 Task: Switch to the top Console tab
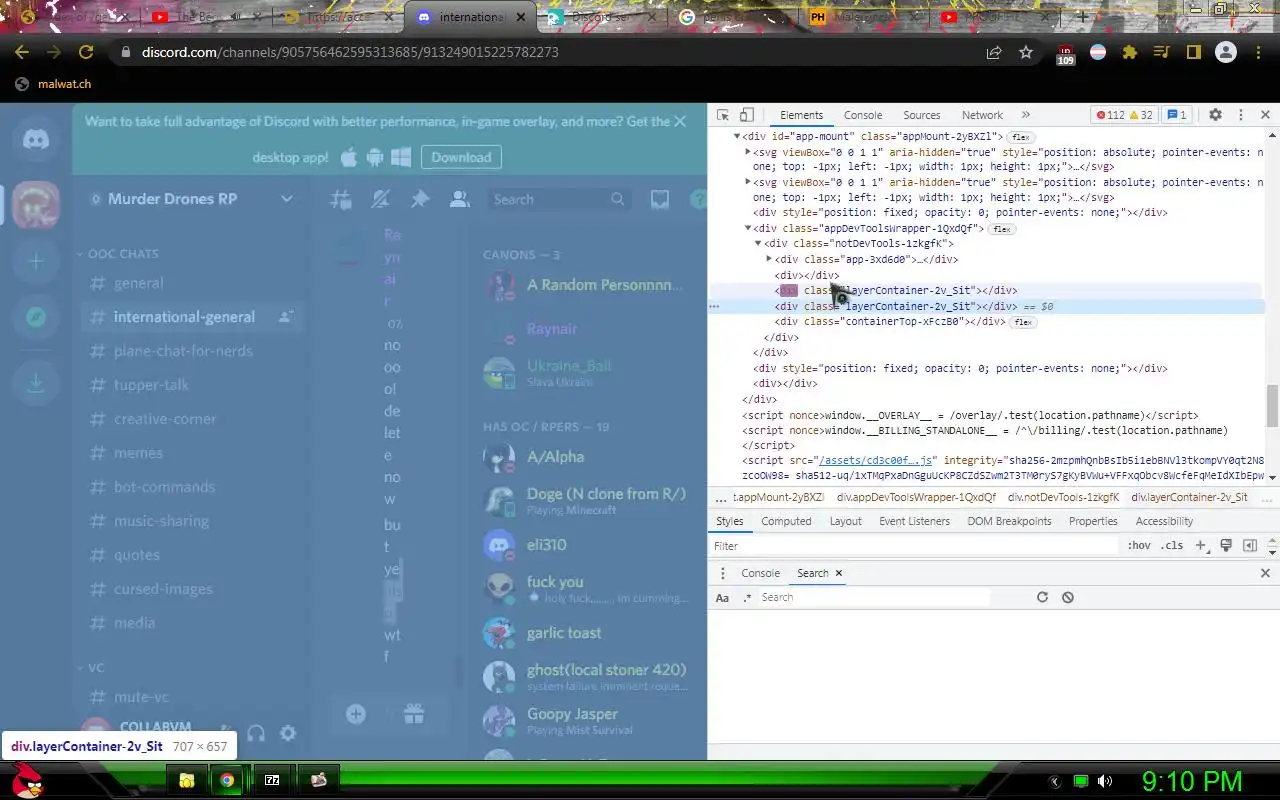(x=863, y=115)
